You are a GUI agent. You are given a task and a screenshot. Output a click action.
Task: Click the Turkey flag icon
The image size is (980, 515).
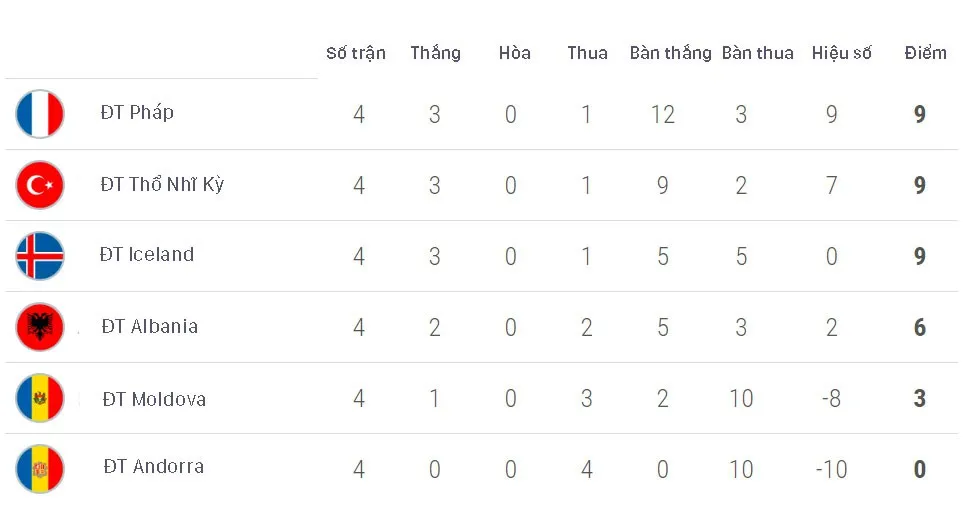40,185
